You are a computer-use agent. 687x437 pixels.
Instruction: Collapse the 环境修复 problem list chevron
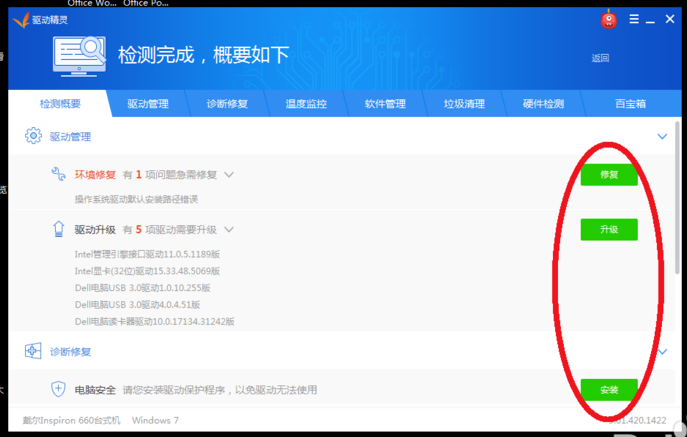[x=229, y=174]
